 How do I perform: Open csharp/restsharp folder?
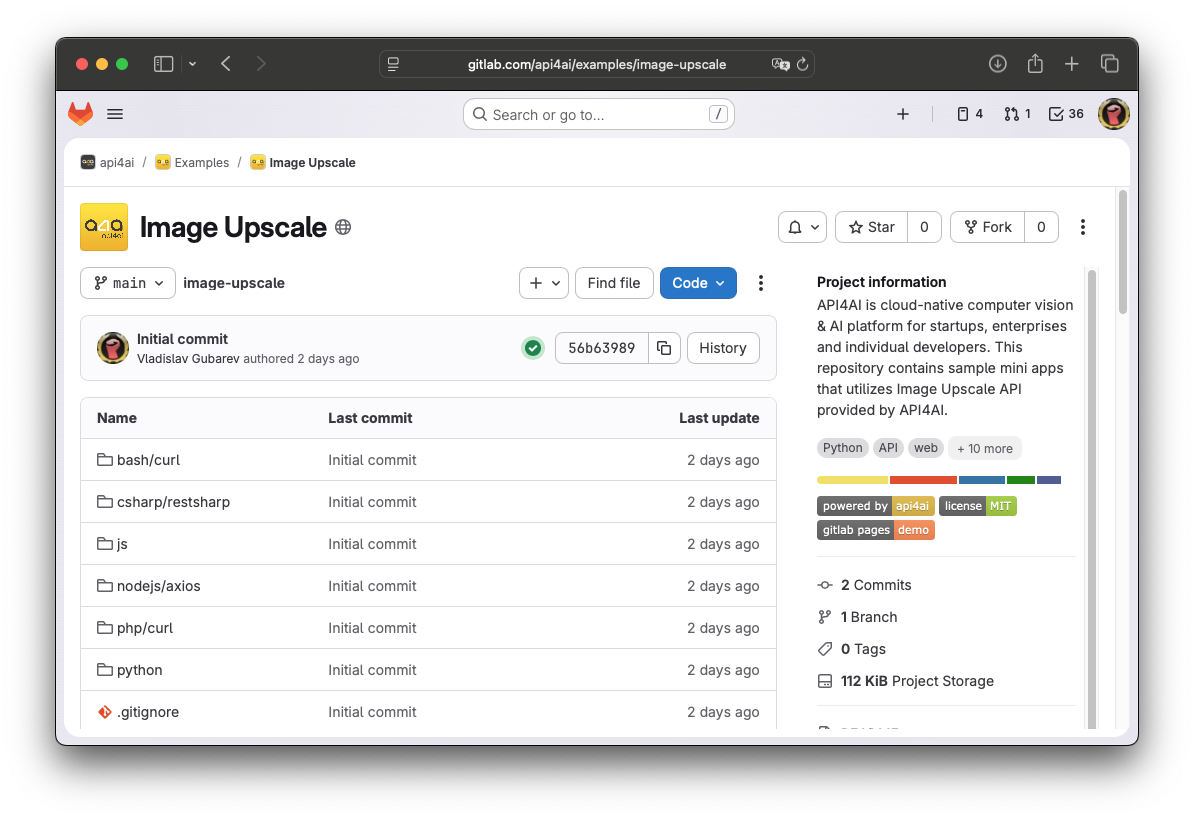[x=173, y=502]
